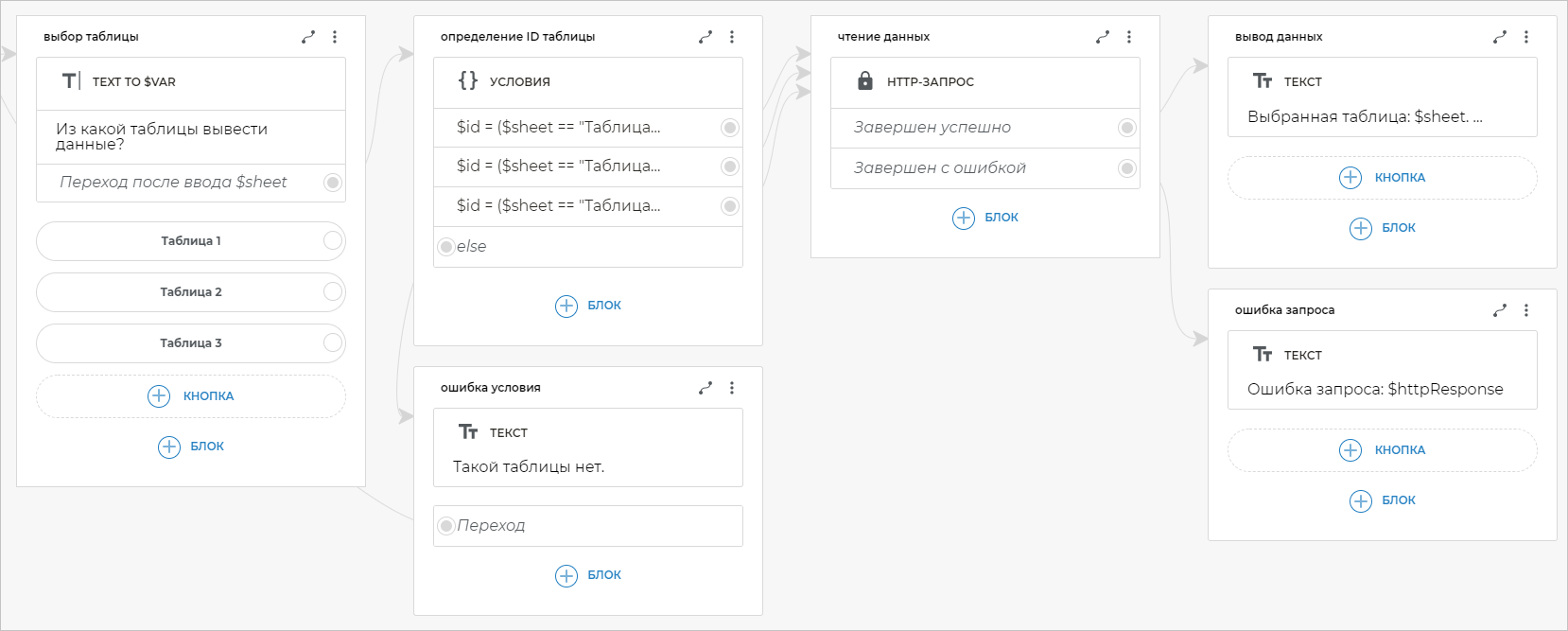This screenshot has width=1568, height=631.
Task: Click the 'Таблица 3' button
Action: (191, 343)
